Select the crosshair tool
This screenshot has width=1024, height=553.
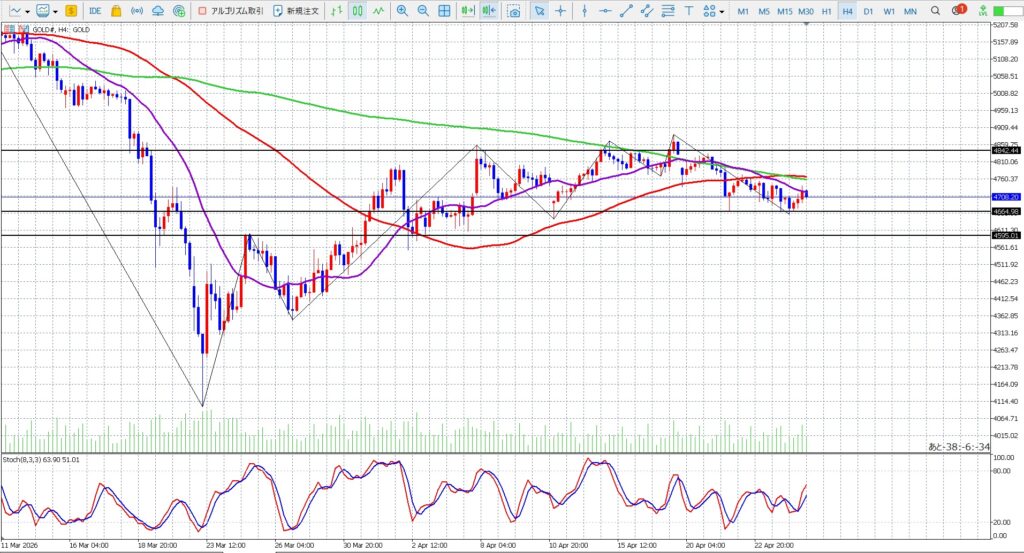click(560, 11)
